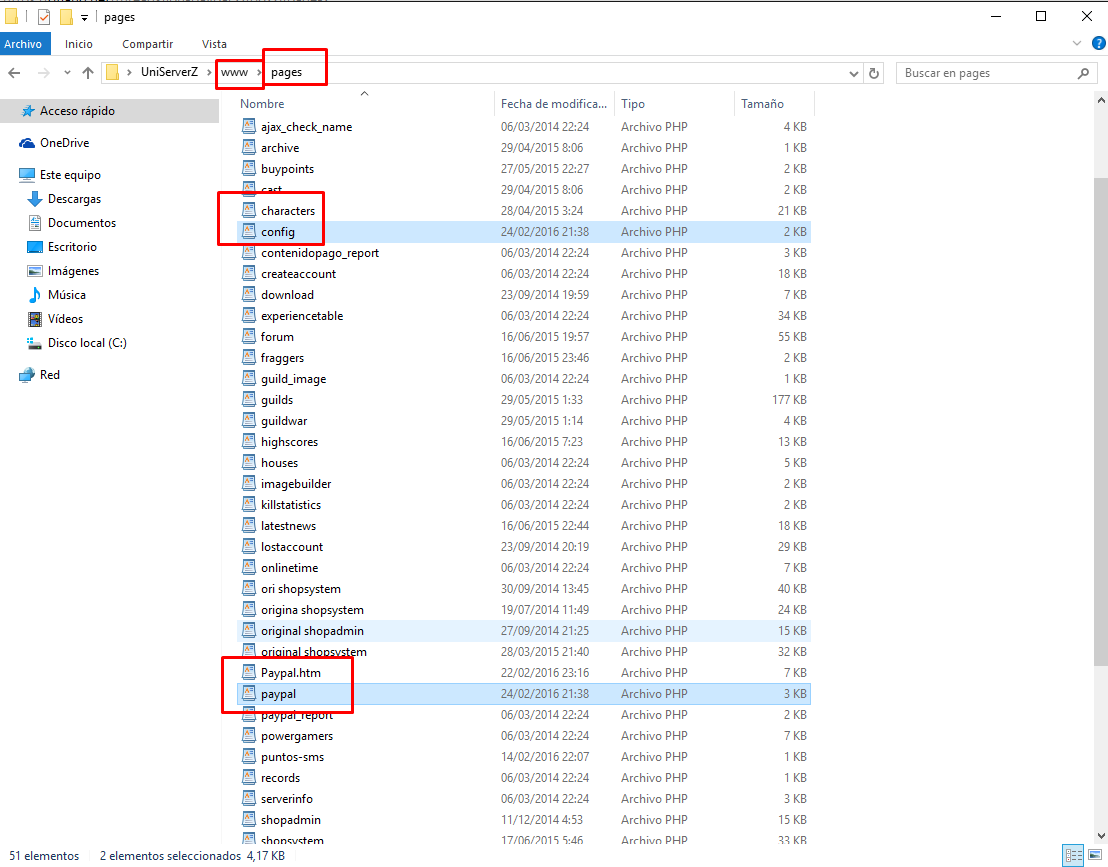Select the forum file icon

[x=249, y=336]
